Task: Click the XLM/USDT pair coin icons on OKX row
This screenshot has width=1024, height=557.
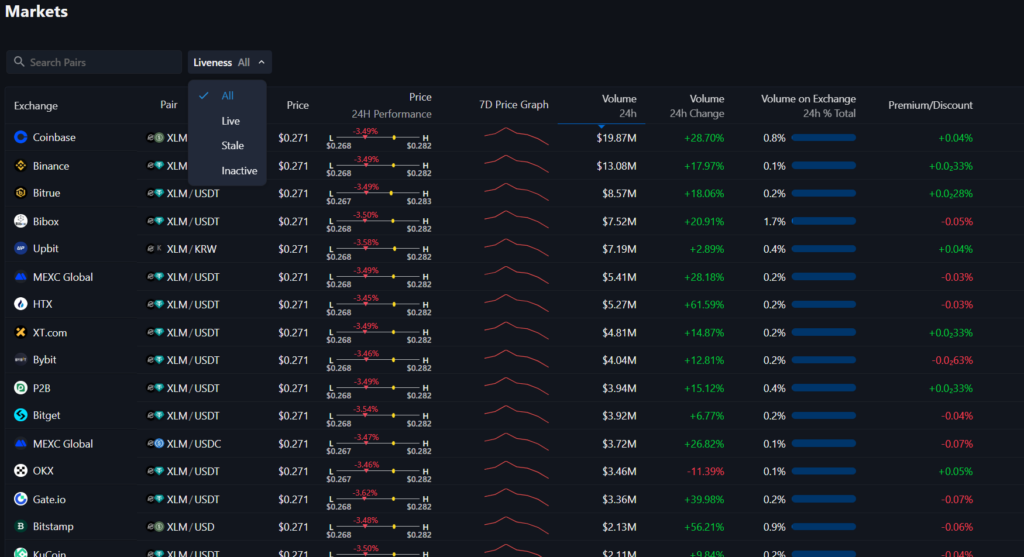Action: tap(155, 471)
